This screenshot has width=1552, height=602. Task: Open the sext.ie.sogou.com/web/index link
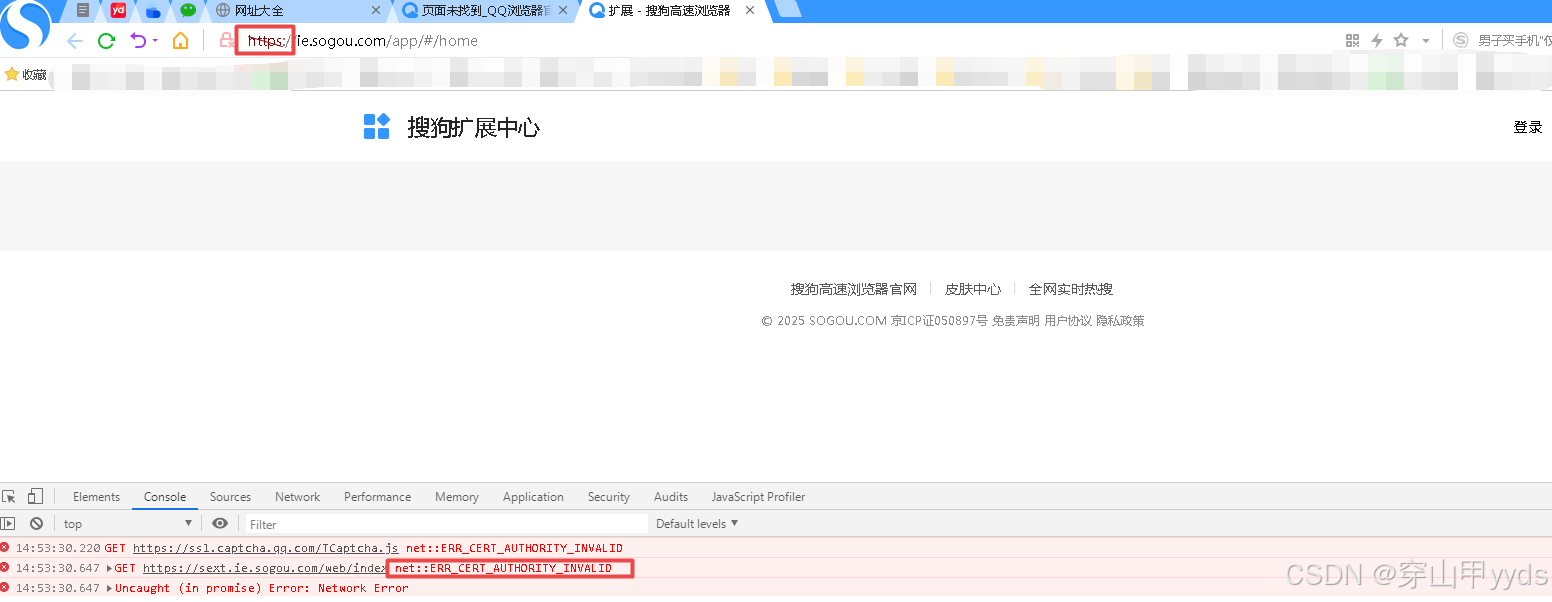point(264,568)
